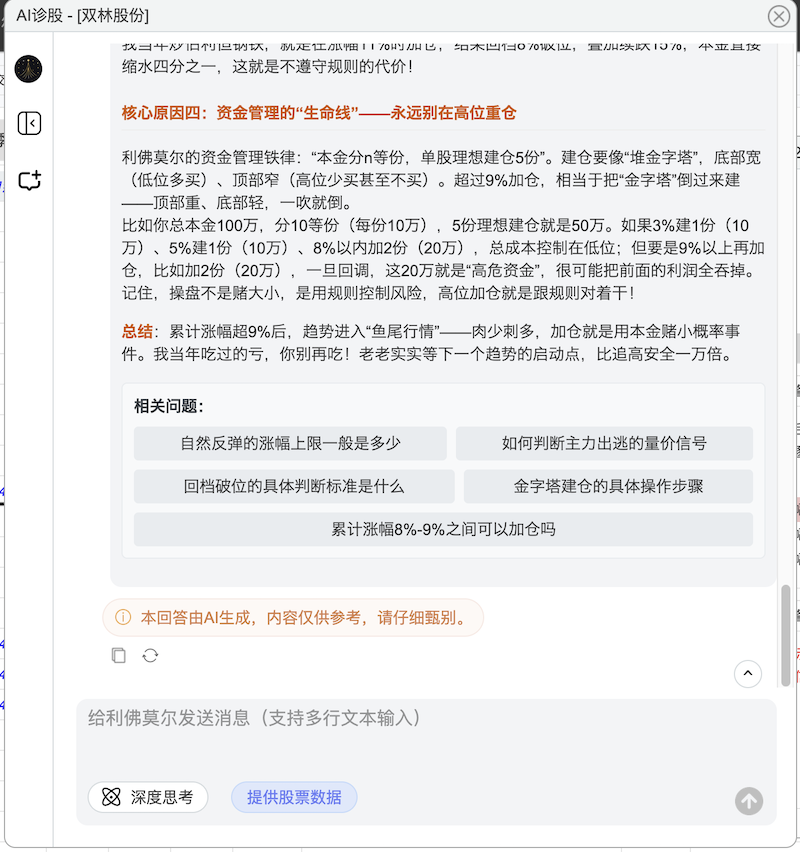Regenerate the AI answer
The height and width of the screenshot is (852, 800).
pyautogui.click(x=150, y=656)
